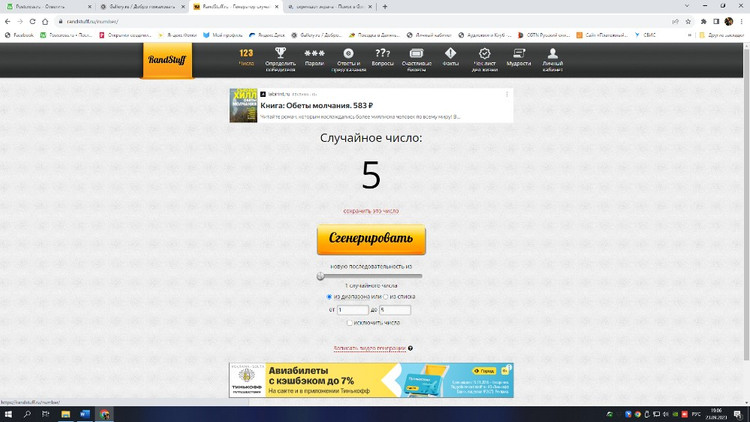Open the 'Счастливые билеты' ticket icon
This screenshot has height=422, width=750.
416,58
